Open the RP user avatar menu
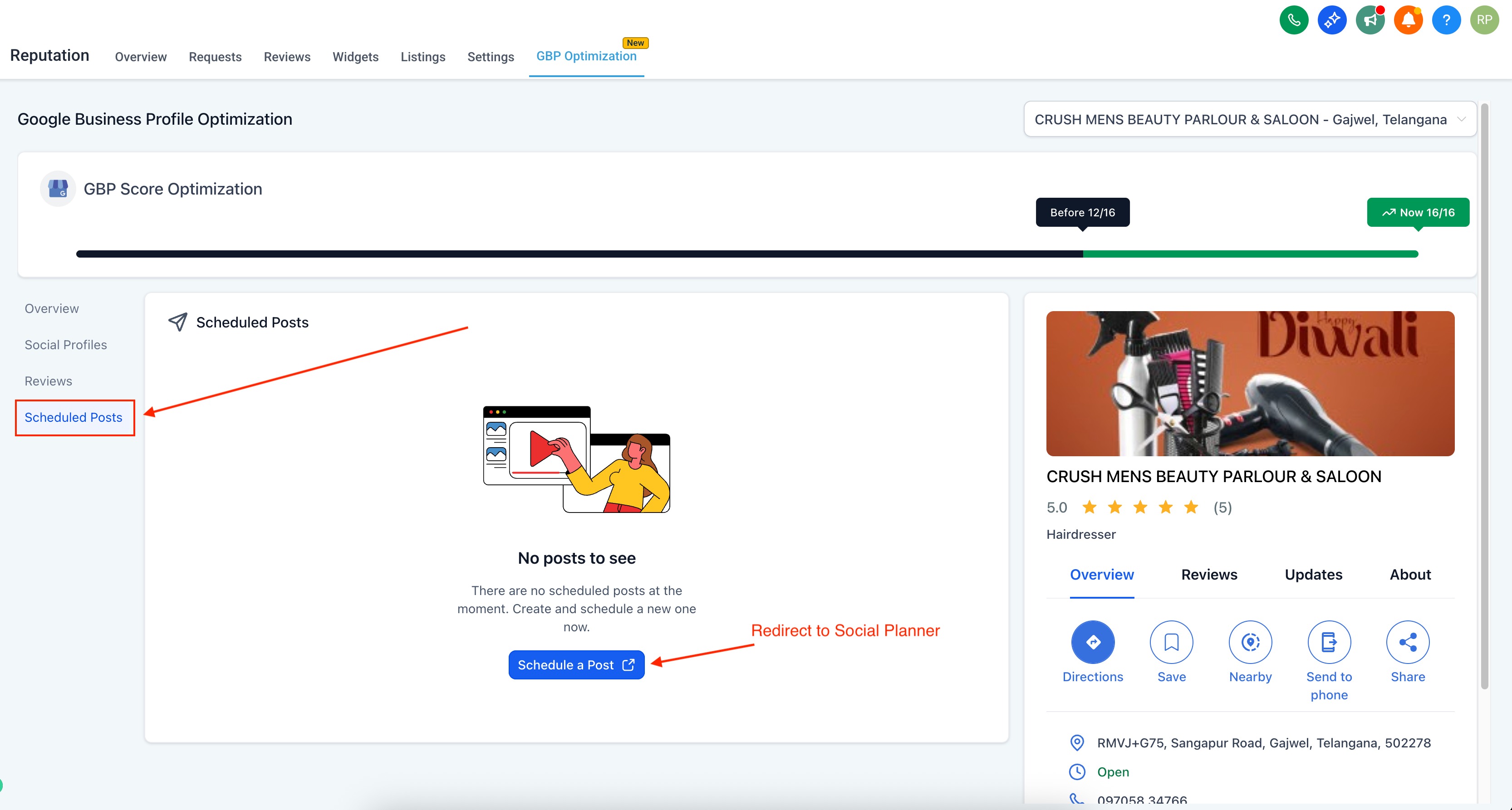Viewport: 1512px width, 810px height. 1484,20
